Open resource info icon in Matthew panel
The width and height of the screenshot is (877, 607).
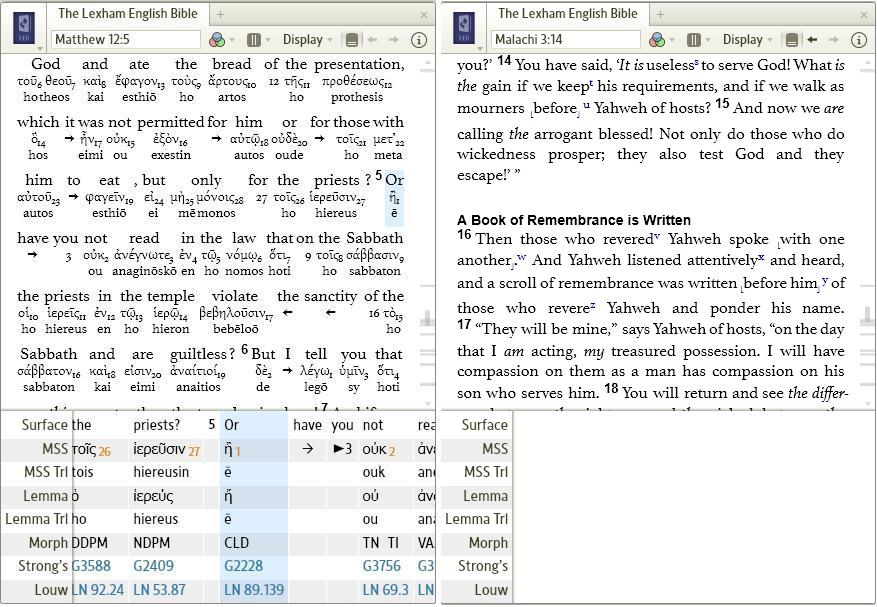[x=418, y=40]
